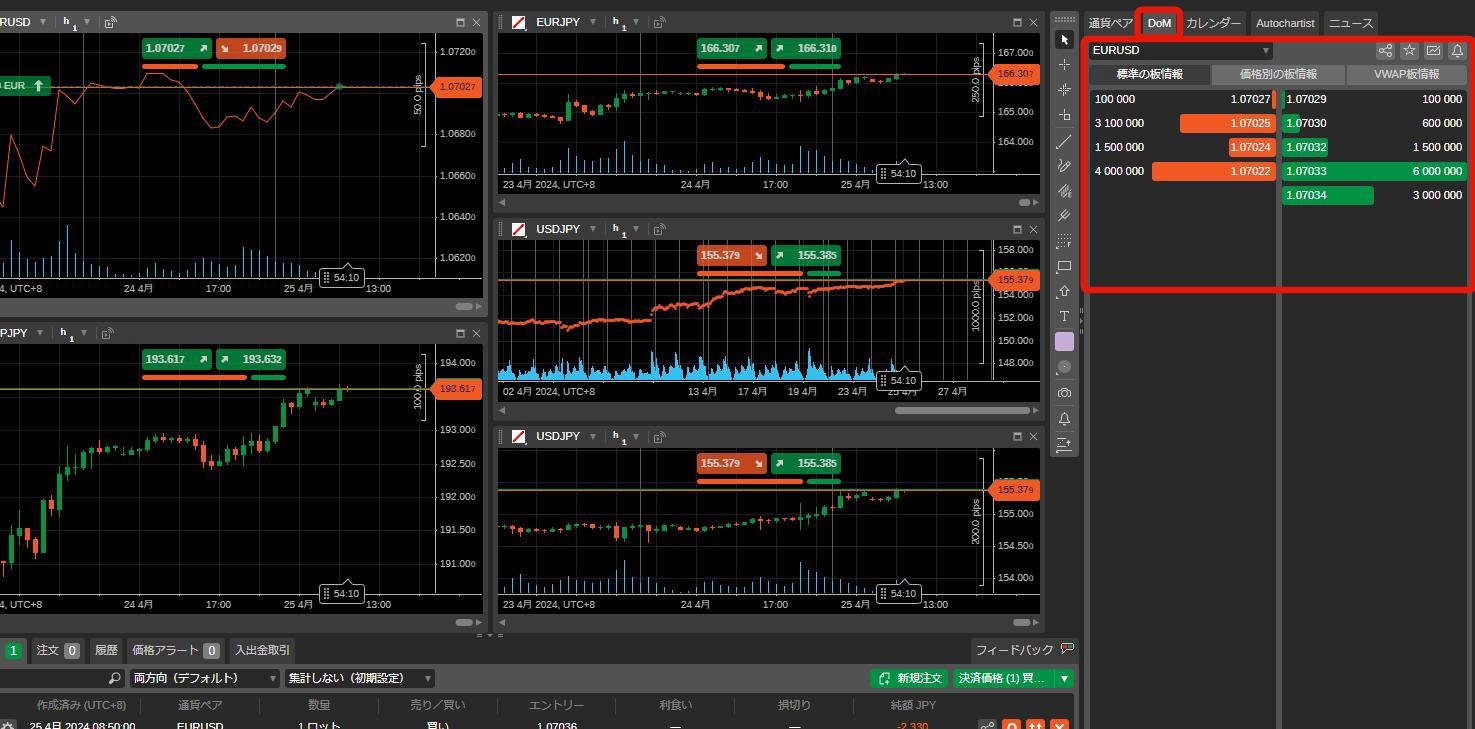Image resolution: width=1475 pixels, height=729 pixels.
Task: Click the 54:10 countdown on EURJPY chart
Action: [897, 174]
